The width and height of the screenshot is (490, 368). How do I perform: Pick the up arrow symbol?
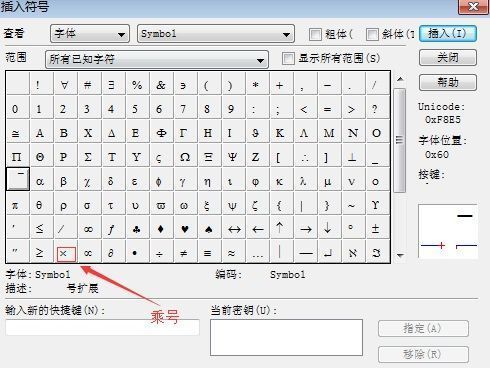tap(280, 228)
